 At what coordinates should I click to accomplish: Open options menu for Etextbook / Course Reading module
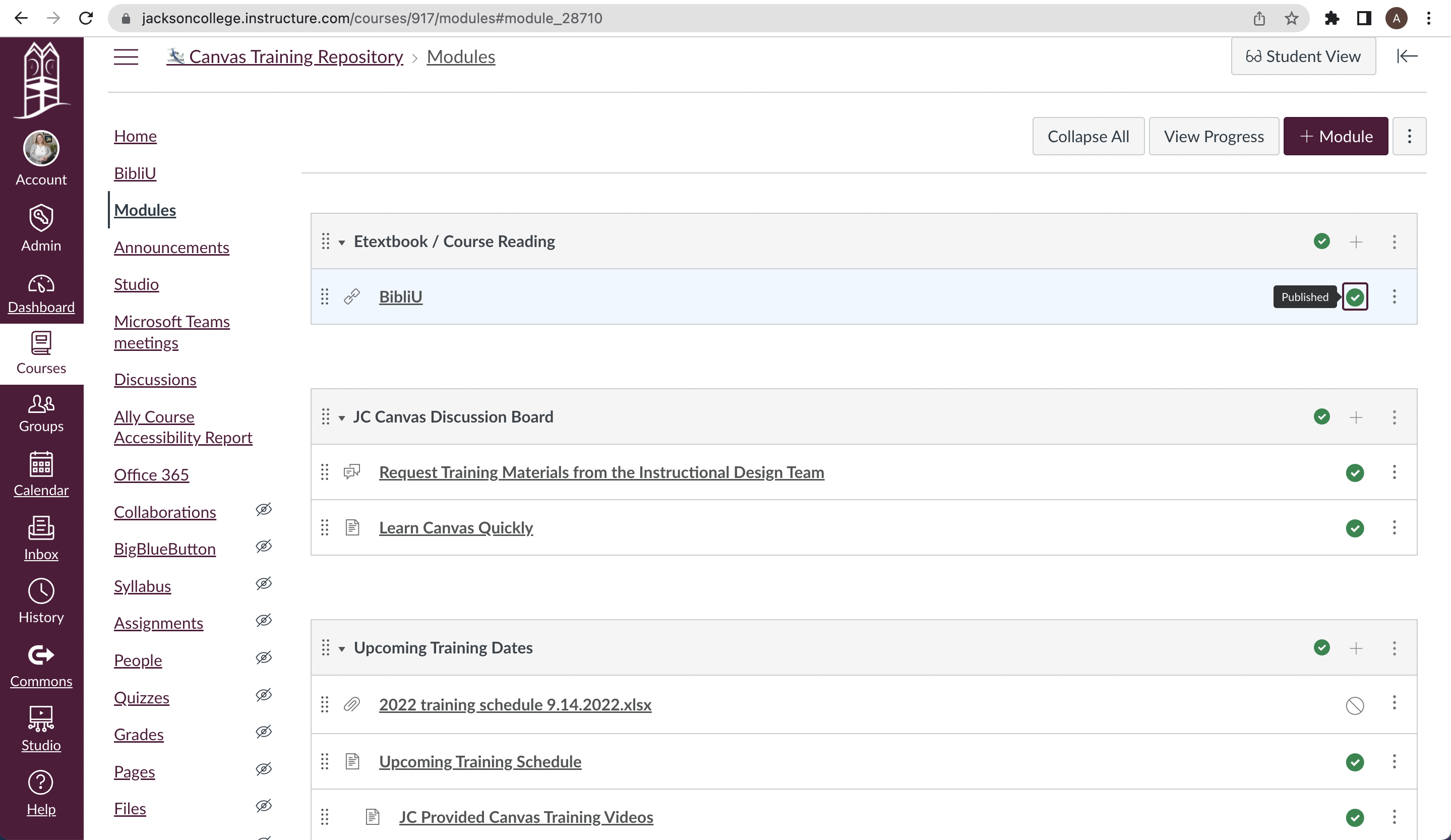point(1394,241)
